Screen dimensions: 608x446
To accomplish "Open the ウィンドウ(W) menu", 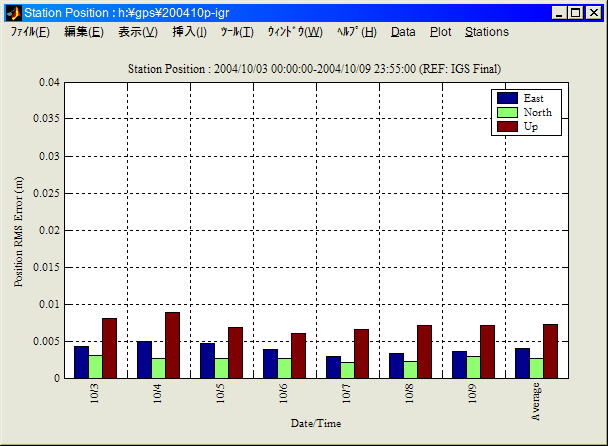I will click(295, 32).
